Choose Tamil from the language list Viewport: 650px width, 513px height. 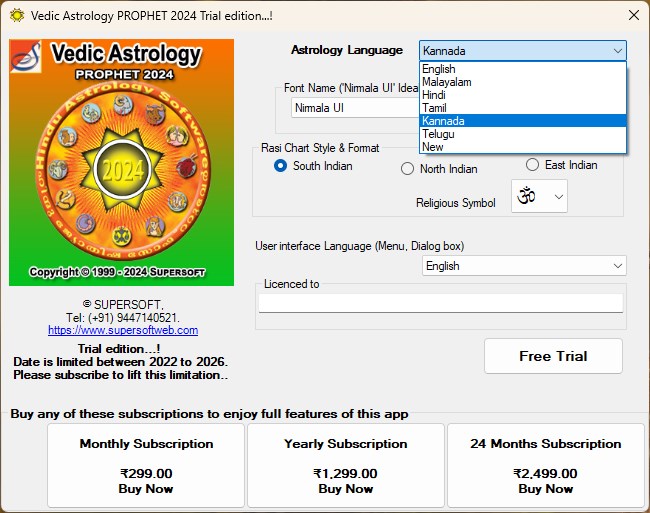(523, 108)
